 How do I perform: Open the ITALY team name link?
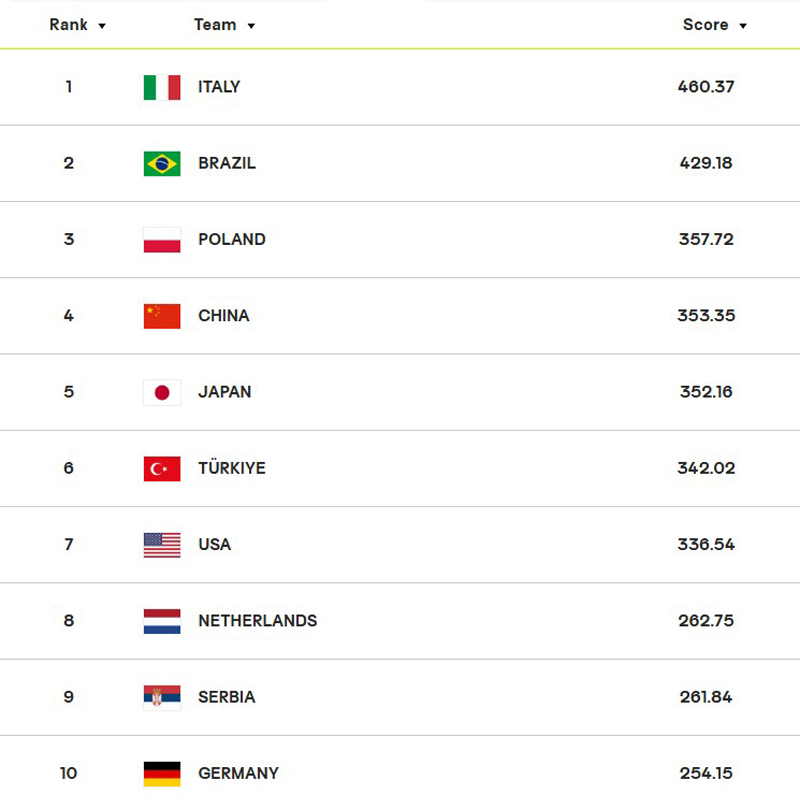tap(219, 87)
